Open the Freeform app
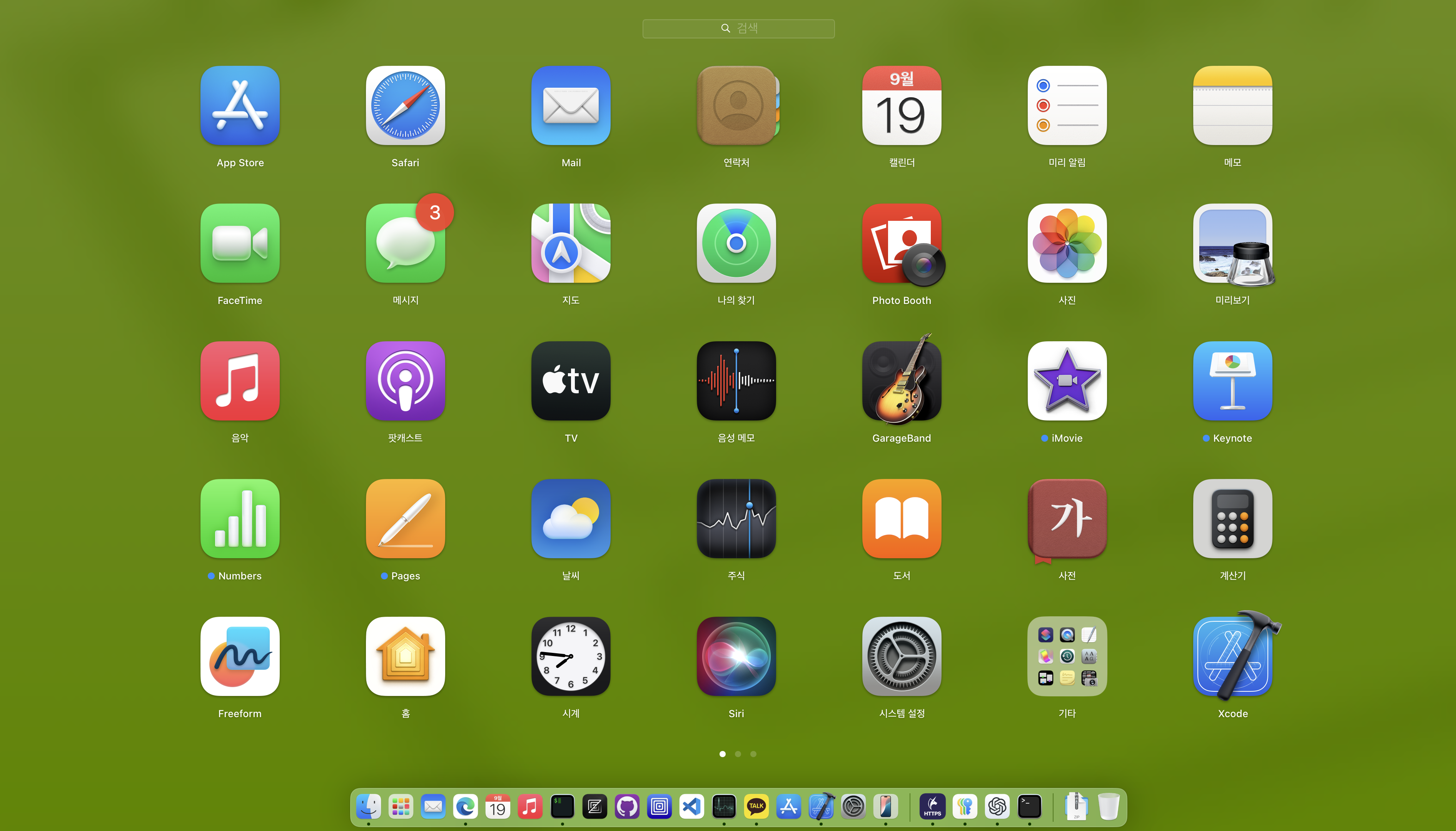 [x=240, y=656]
